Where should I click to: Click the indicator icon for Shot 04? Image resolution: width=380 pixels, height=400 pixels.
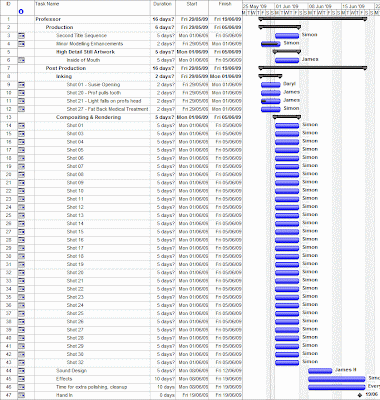[x=22, y=142]
